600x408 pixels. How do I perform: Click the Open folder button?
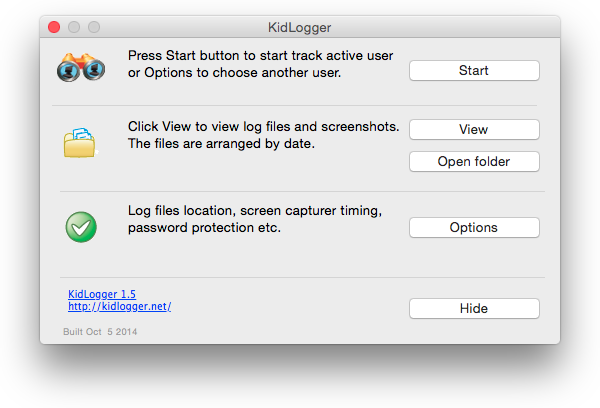tap(474, 162)
